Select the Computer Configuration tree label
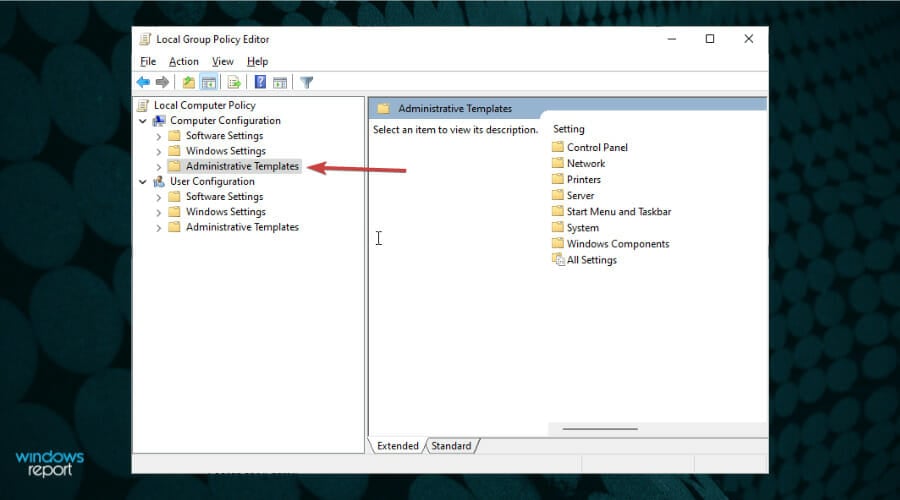The image size is (900, 500). (226, 121)
